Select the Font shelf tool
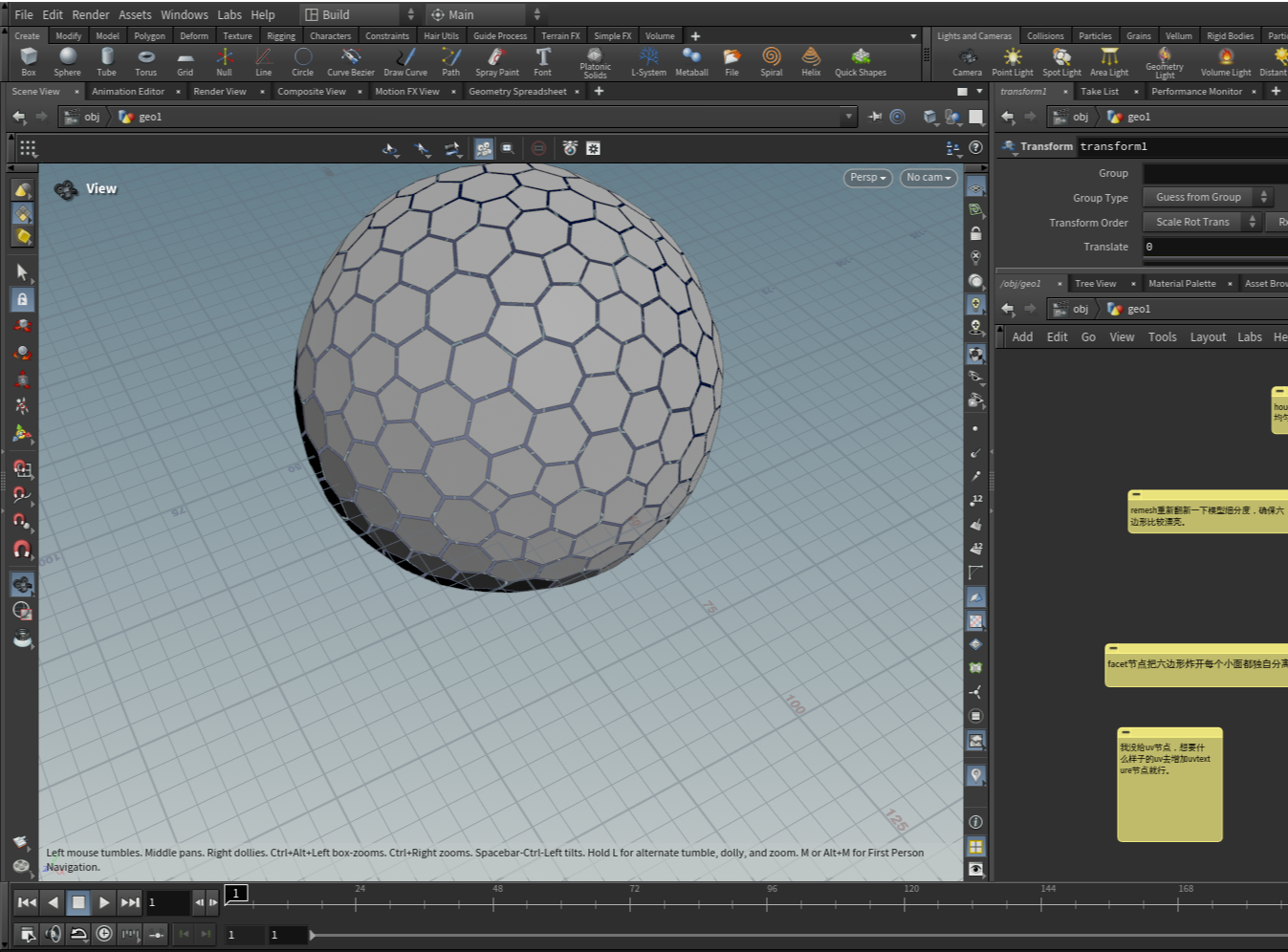Screen dimensions: 1288x952 tap(542, 62)
